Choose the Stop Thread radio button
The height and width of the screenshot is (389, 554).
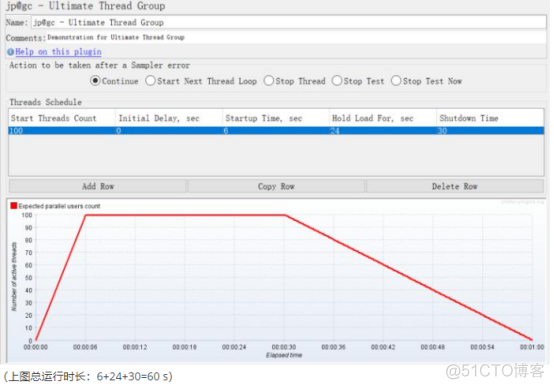(269, 81)
